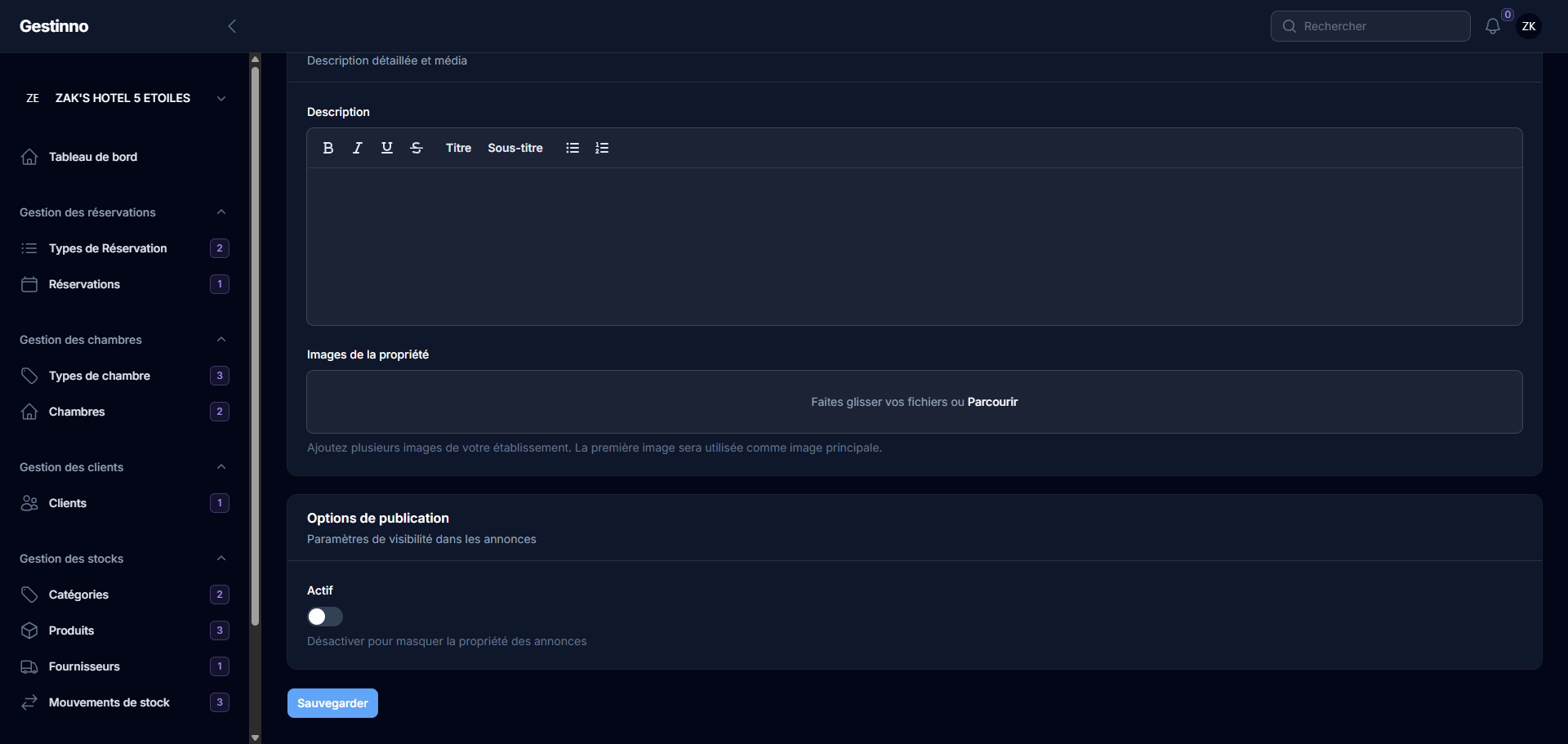Open notifications bell

[x=1493, y=26]
